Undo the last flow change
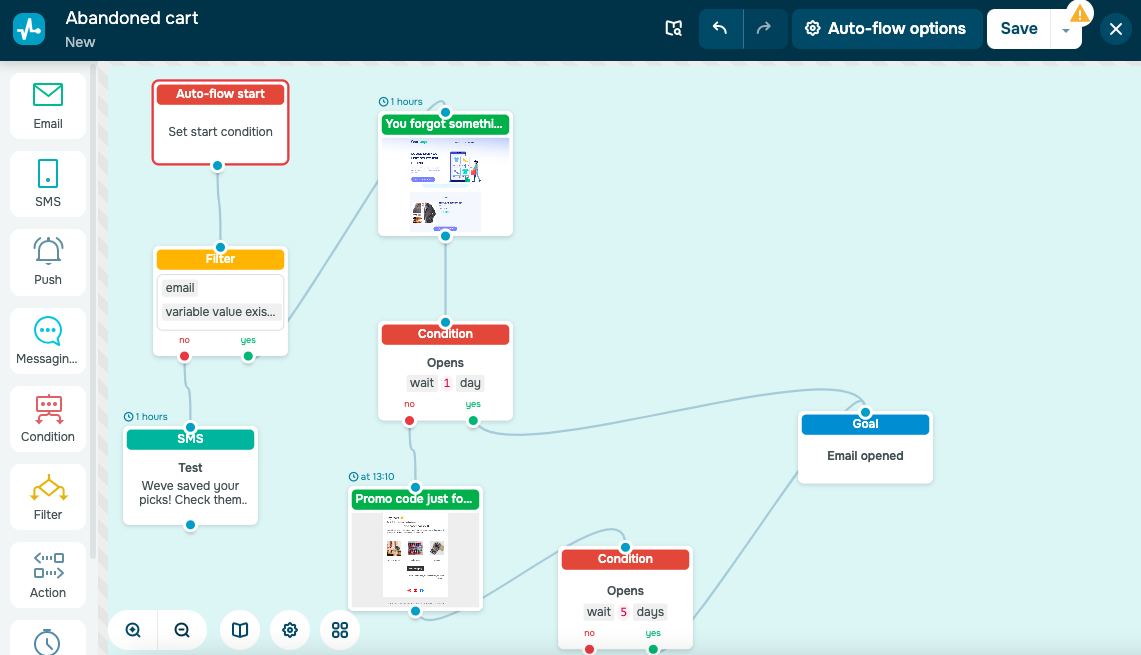Viewport: 1141px width, 655px height. (720, 29)
